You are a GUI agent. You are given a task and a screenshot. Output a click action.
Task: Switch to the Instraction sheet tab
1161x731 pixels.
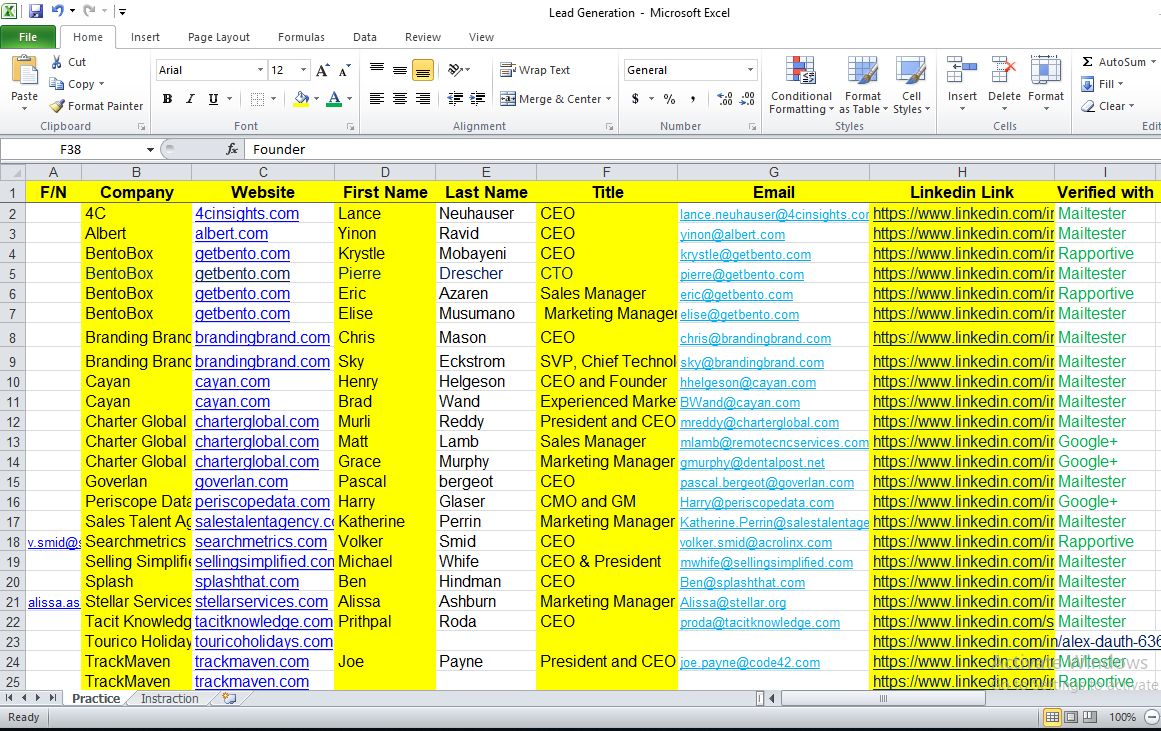coord(170,698)
